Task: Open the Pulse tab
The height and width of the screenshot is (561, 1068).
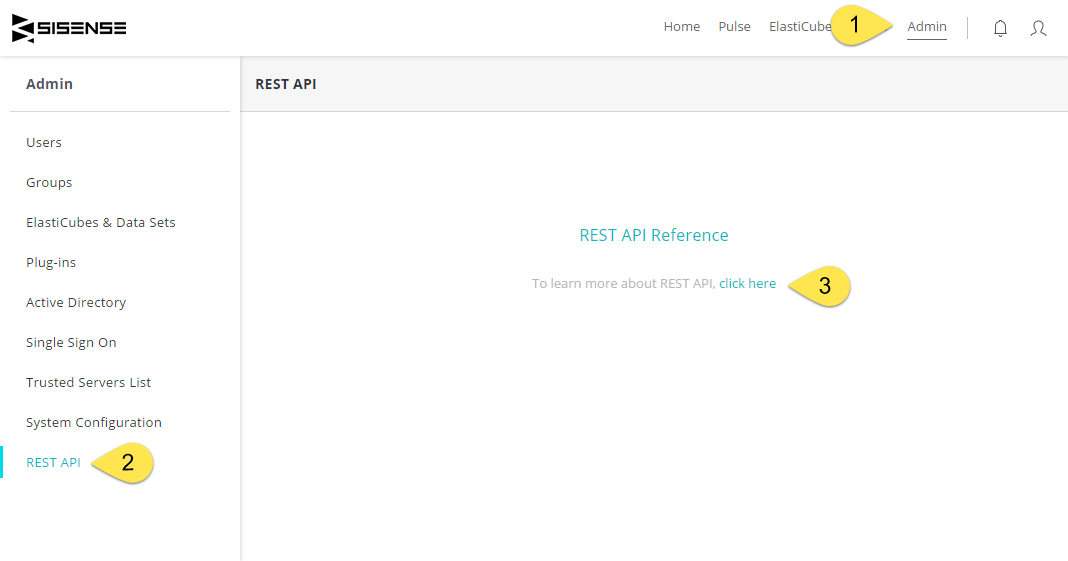Action: pos(734,27)
